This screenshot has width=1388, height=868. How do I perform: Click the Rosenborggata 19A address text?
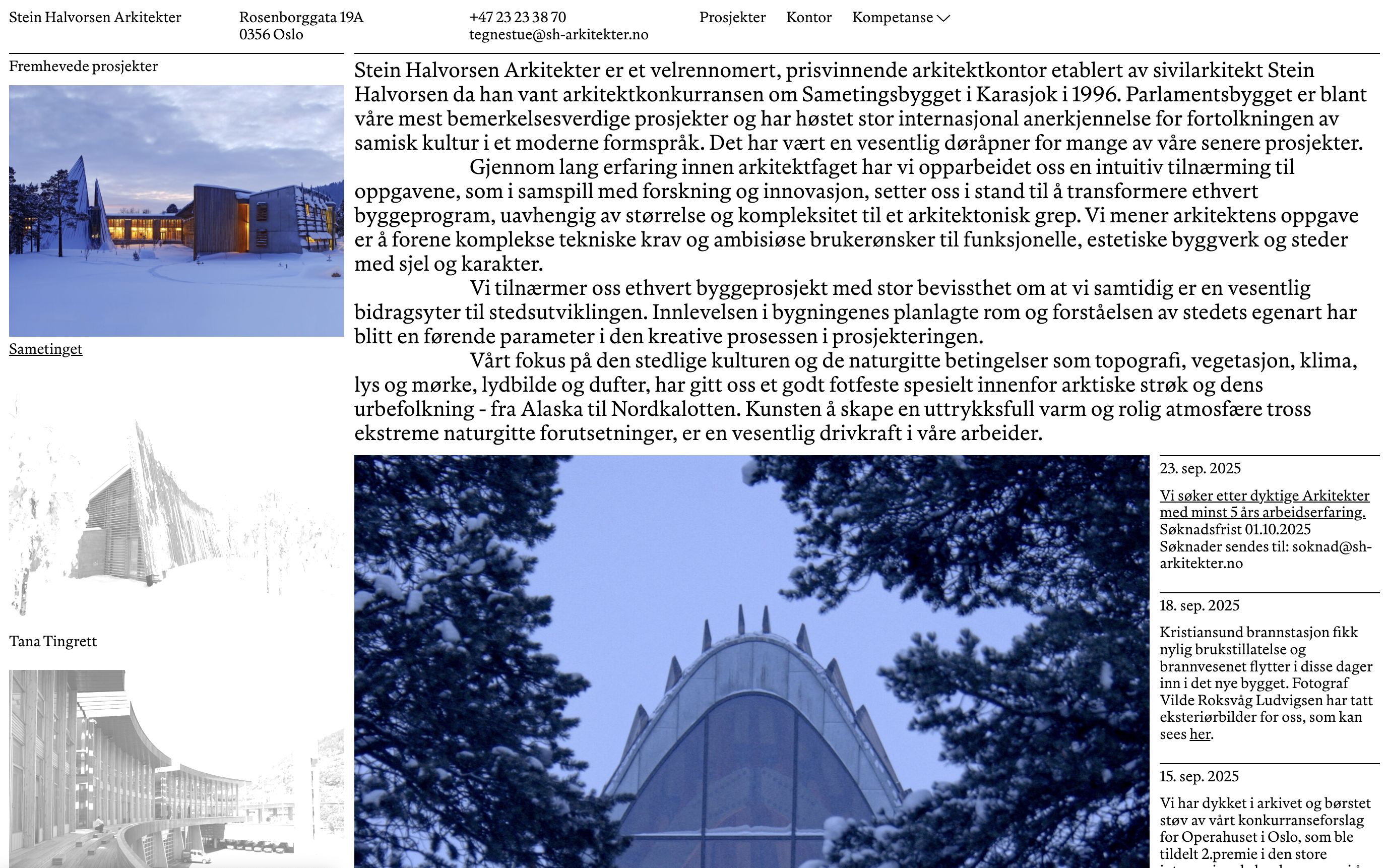(x=301, y=18)
